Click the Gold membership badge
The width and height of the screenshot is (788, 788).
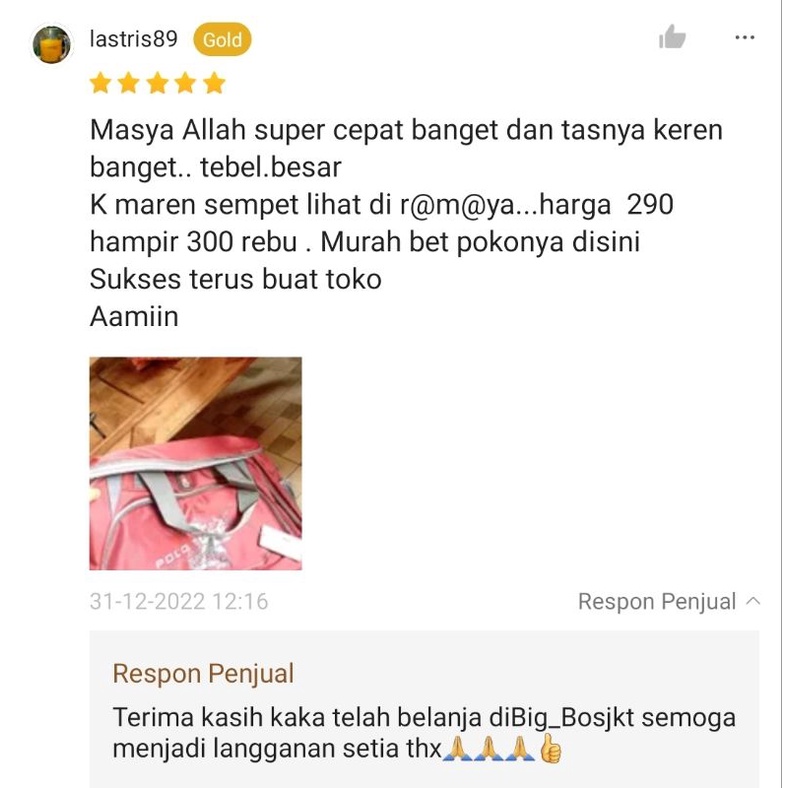point(222,39)
